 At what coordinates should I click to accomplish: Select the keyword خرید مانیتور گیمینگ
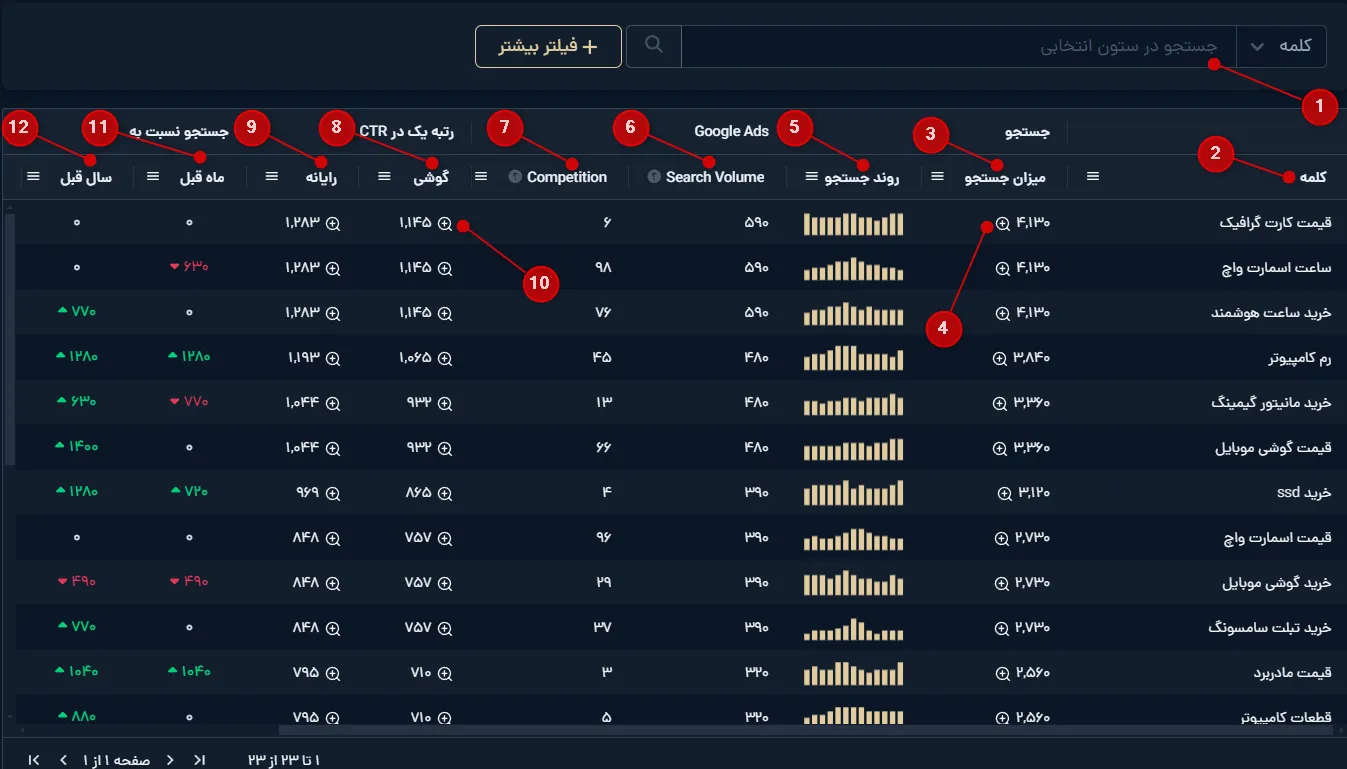pos(1271,403)
